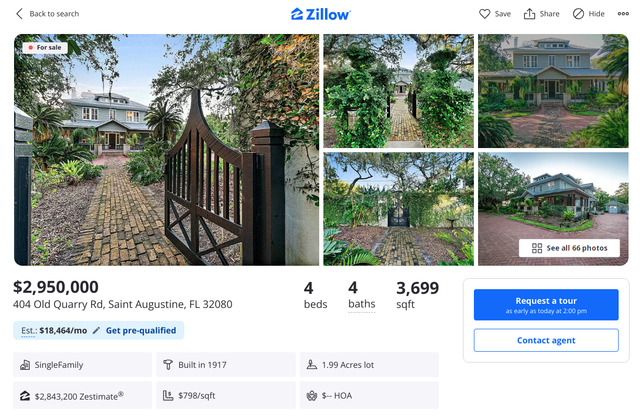The image size is (640, 419).
Task: Click the pencil edit icon beside estimate
Action: coord(97,330)
